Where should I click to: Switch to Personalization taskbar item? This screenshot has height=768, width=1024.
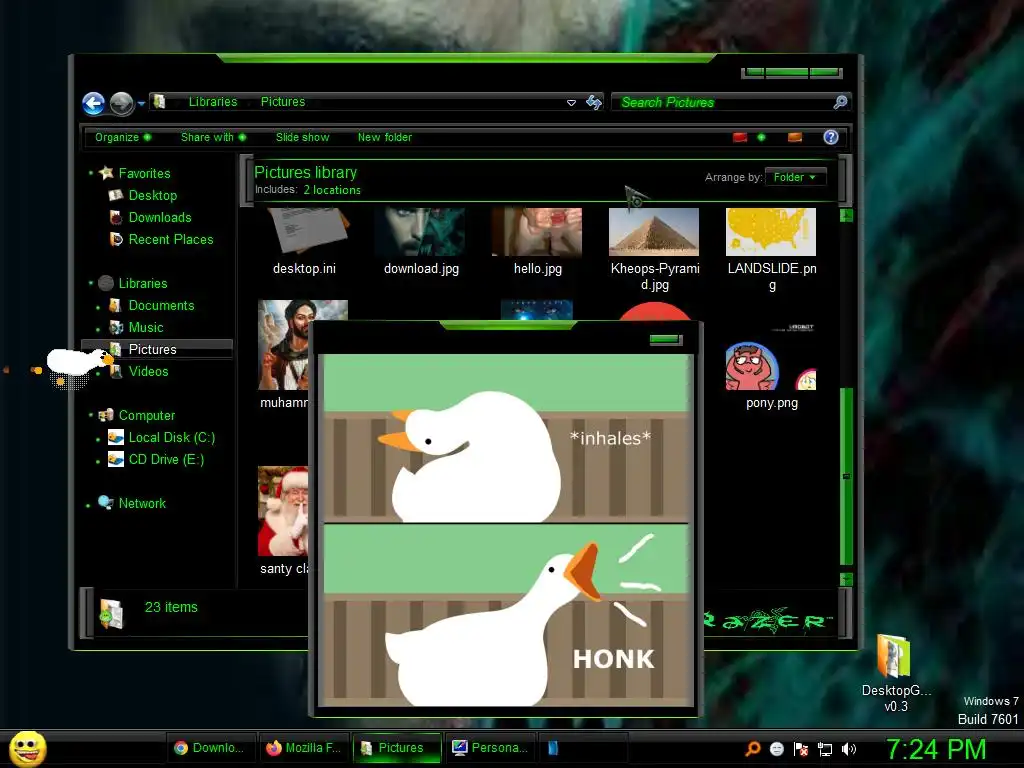[x=490, y=748]
